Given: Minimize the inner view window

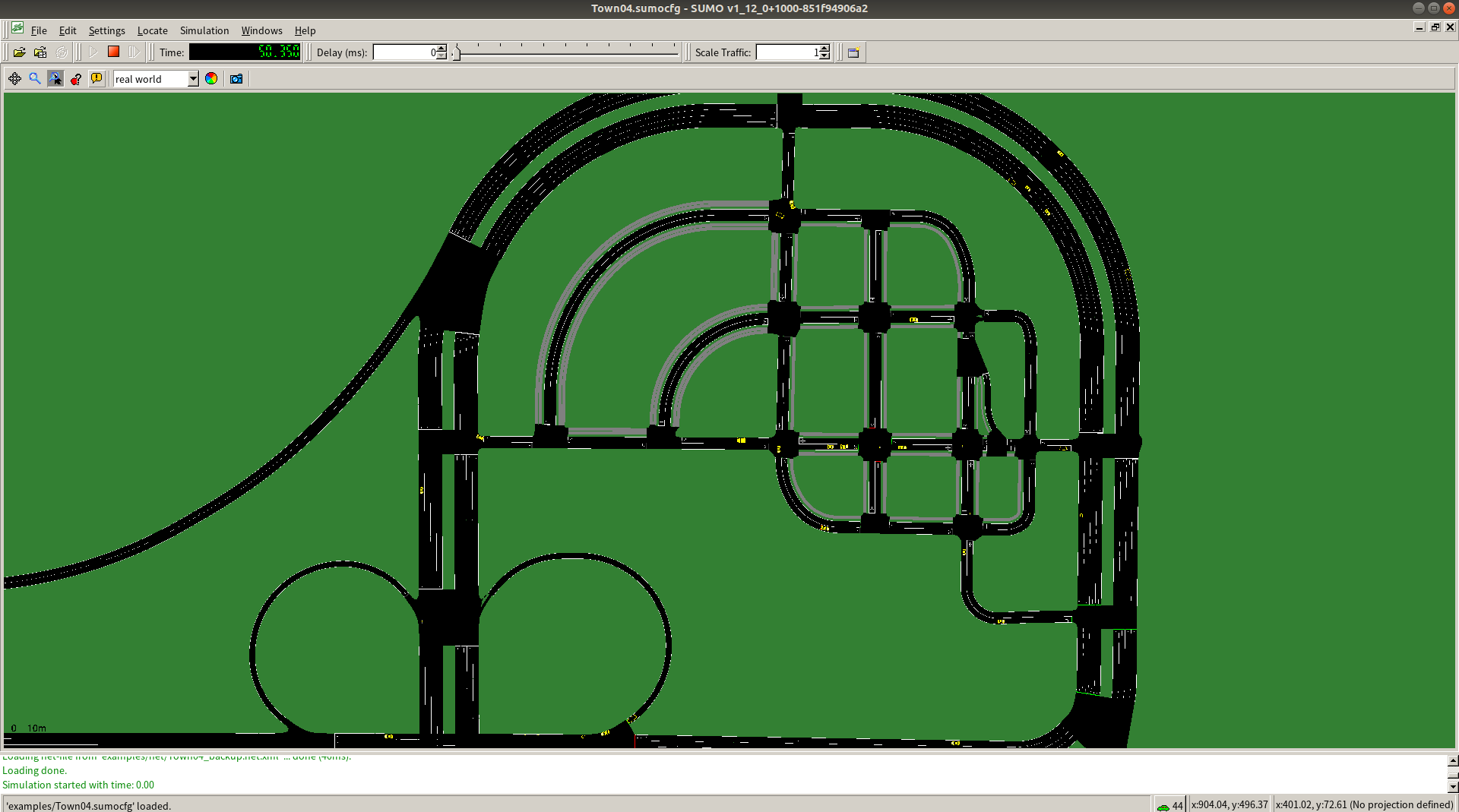Looking at the screenshot, I should click(x=1419, y=27).
